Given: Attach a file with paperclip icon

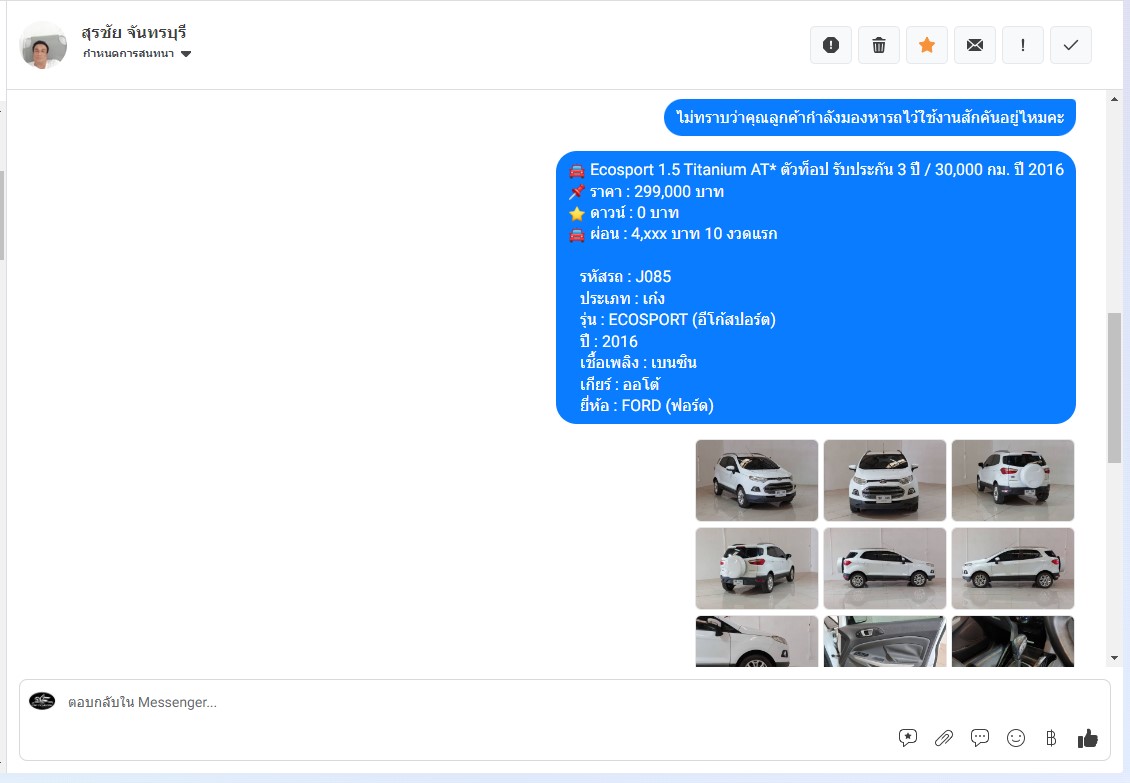Looking at the screenshot, I should (943, 738).
